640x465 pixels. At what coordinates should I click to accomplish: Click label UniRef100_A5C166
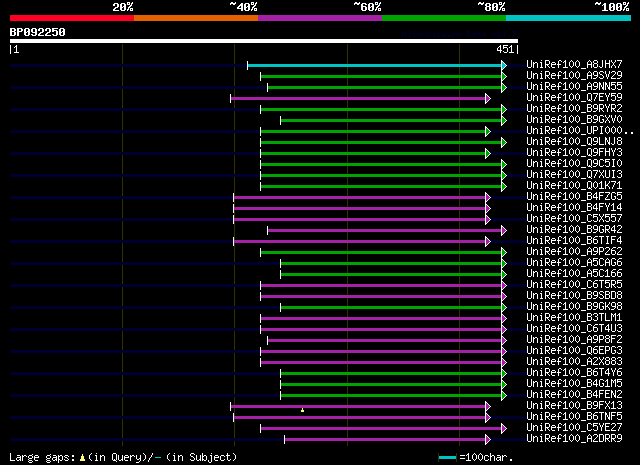pyautogui.click(x=574, y=274)
